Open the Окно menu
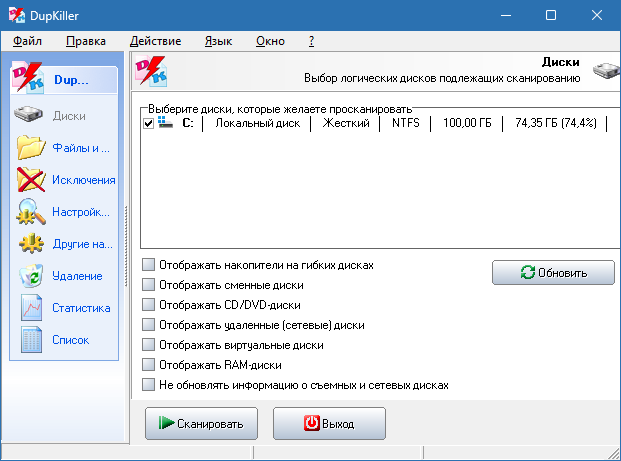Screen dimensions: 621x461 coord(270,41)
